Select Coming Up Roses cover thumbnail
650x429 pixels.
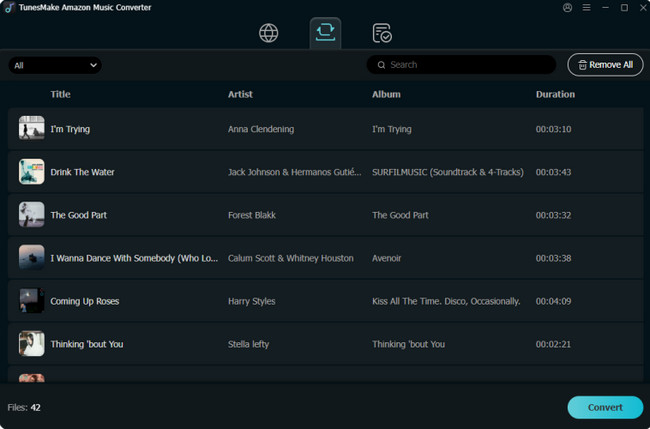pyautogui.click(x=32, y=301)
